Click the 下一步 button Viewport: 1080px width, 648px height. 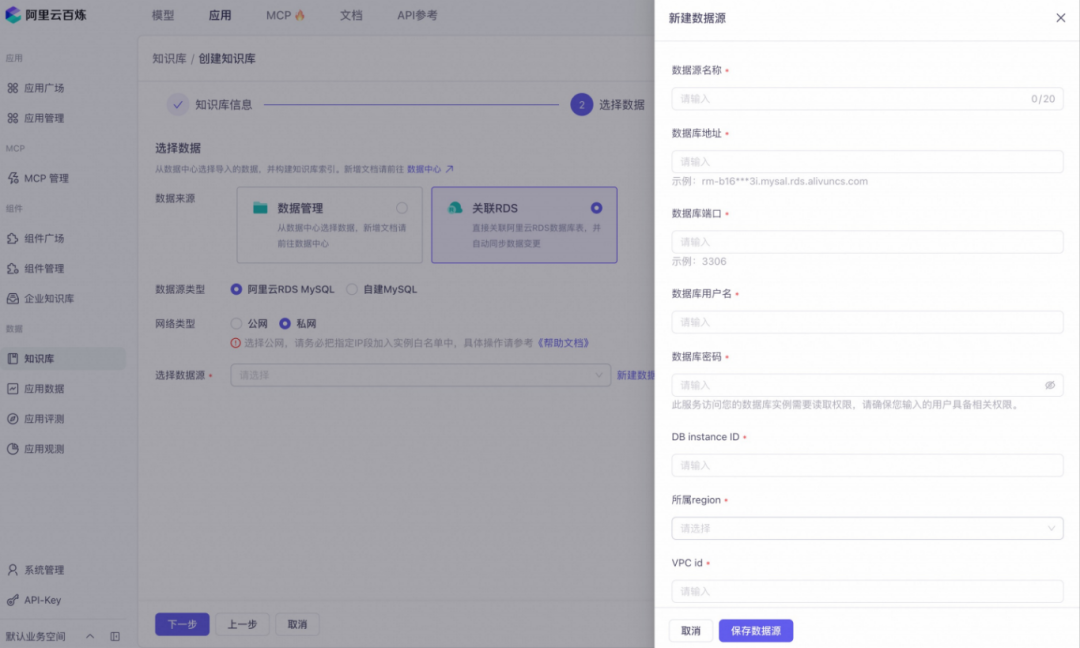click(182, 625)
